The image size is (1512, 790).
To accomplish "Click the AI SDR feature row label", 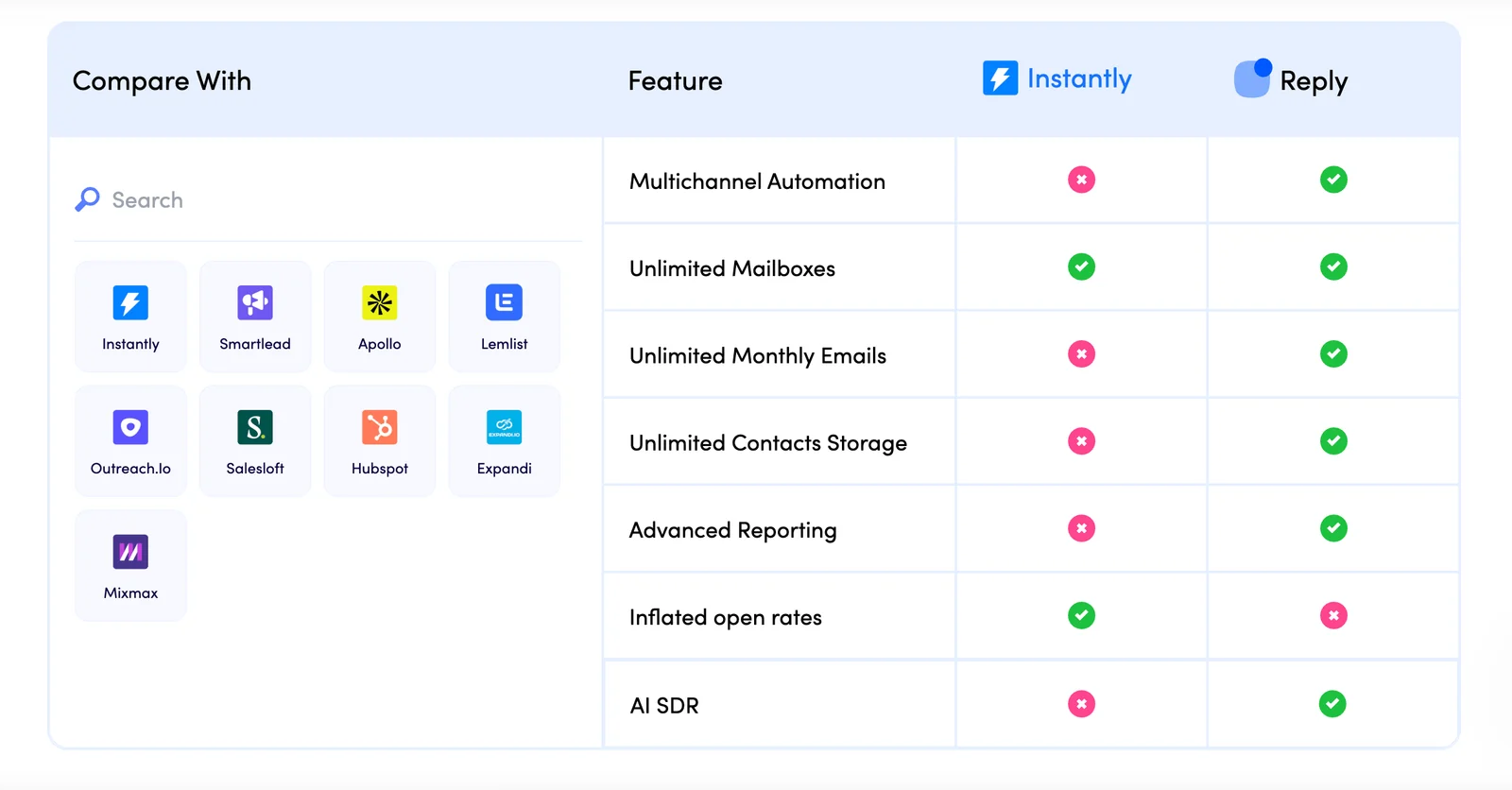I will pos(664,706).
